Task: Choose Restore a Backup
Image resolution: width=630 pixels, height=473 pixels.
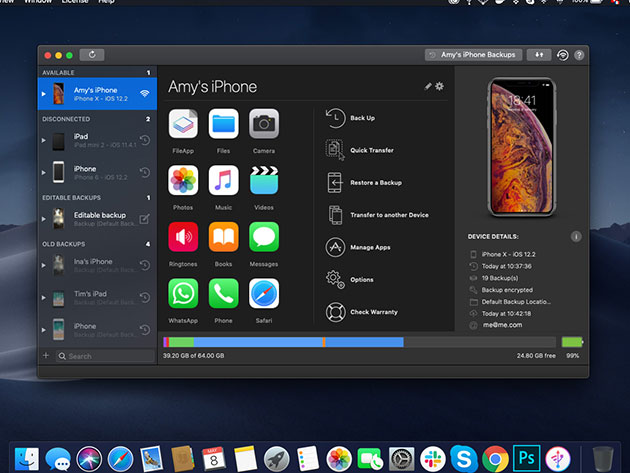Action: [x=364, y=182]
